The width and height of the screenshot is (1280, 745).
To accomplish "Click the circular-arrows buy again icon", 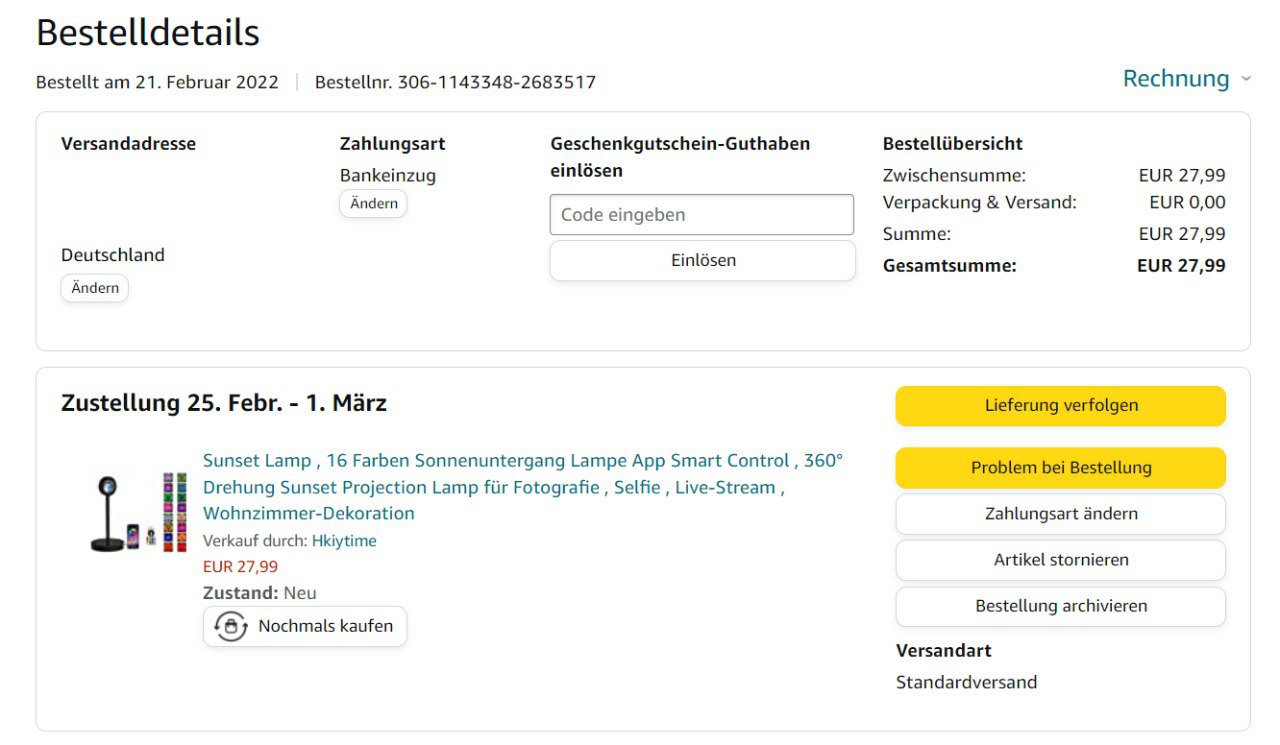I will tap(231, 627).
